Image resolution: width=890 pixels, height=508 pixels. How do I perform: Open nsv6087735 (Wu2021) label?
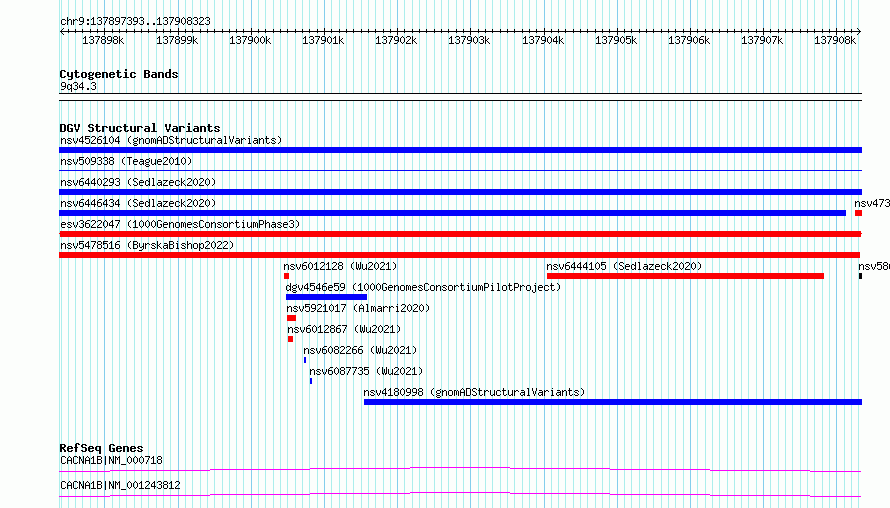click(x=366, y=371)
